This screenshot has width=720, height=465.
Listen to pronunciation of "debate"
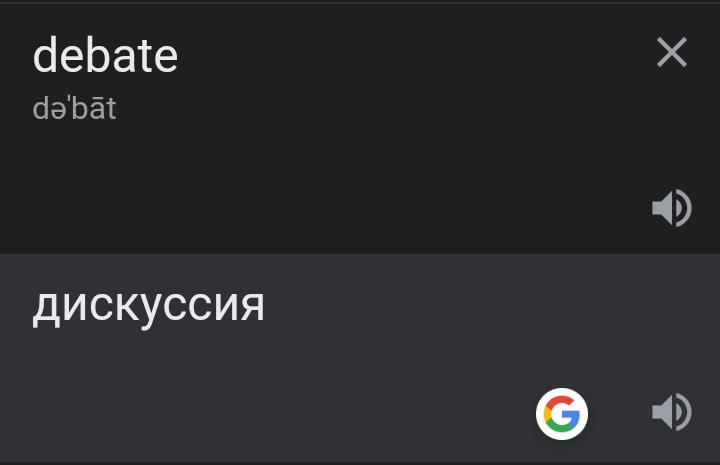pos(672,207)
